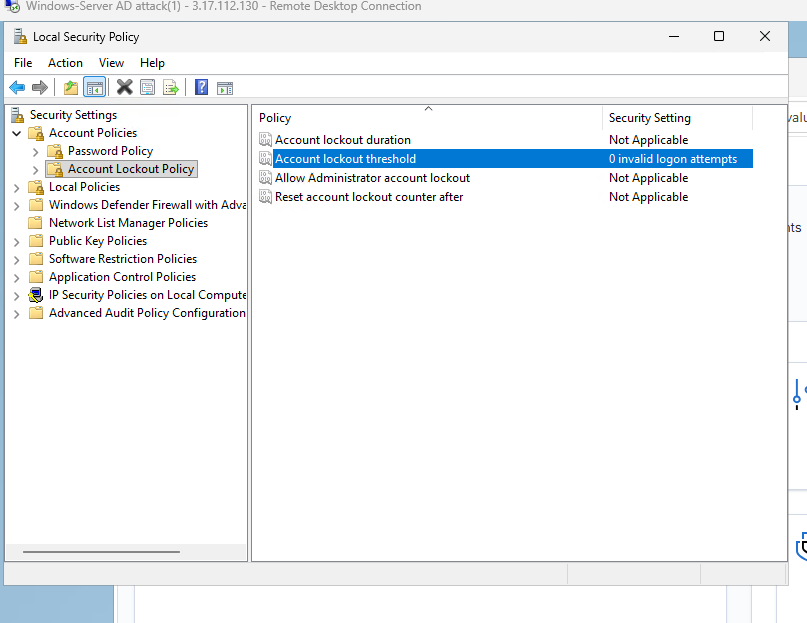Open the Help menu

click(x=152, y=63)
